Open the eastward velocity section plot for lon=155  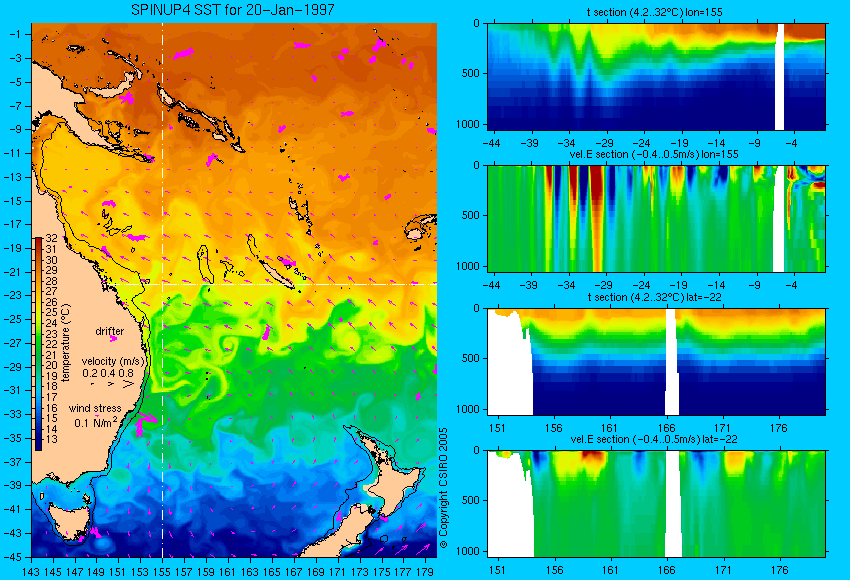click(x=656, y=218)
